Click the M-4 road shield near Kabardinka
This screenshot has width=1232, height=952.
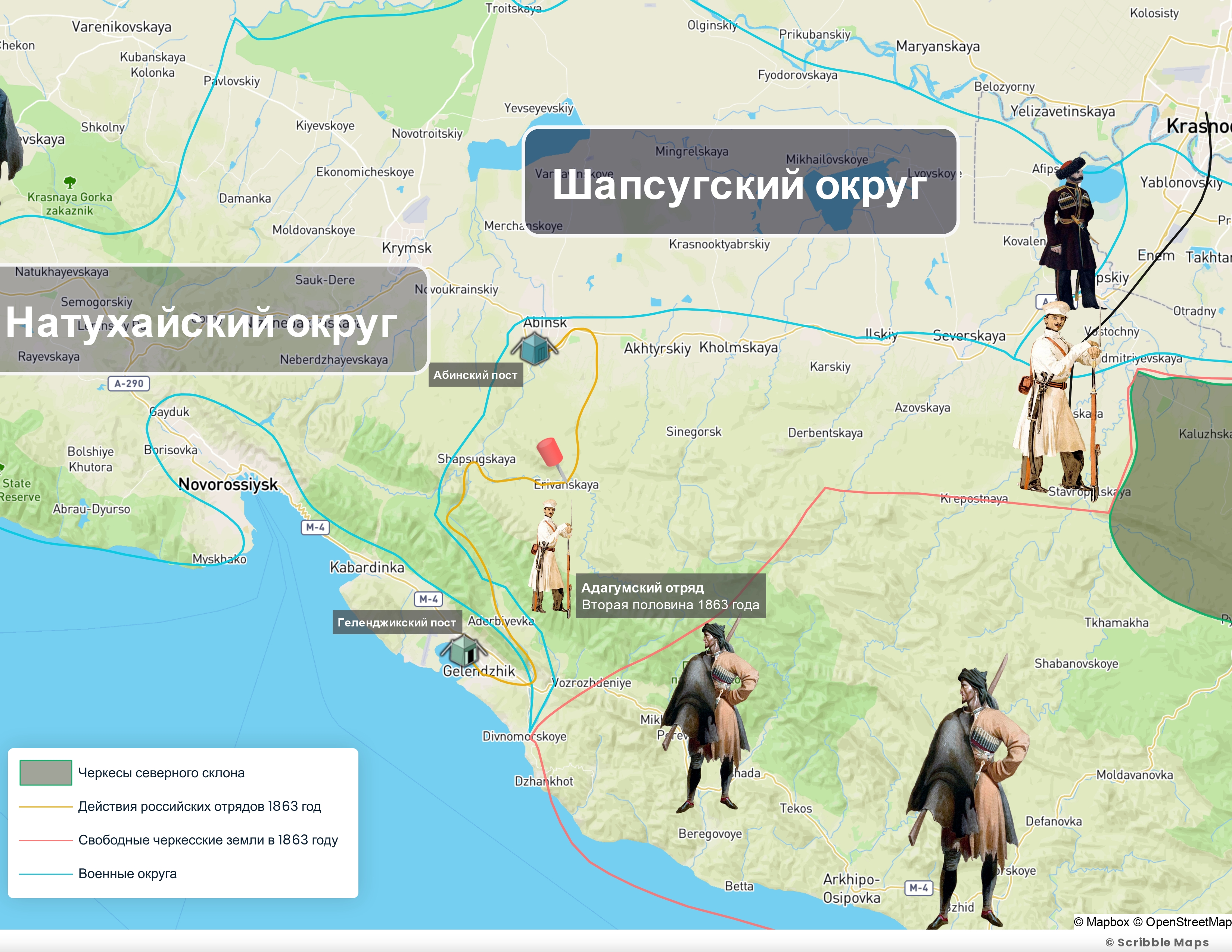point(428,599)
